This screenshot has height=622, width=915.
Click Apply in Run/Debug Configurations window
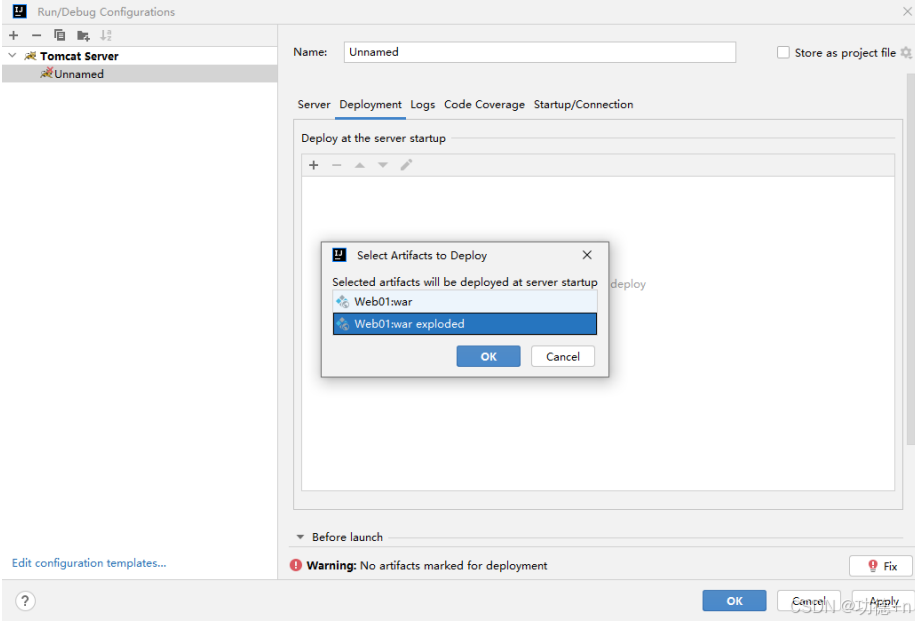click(x=883, y=600)
